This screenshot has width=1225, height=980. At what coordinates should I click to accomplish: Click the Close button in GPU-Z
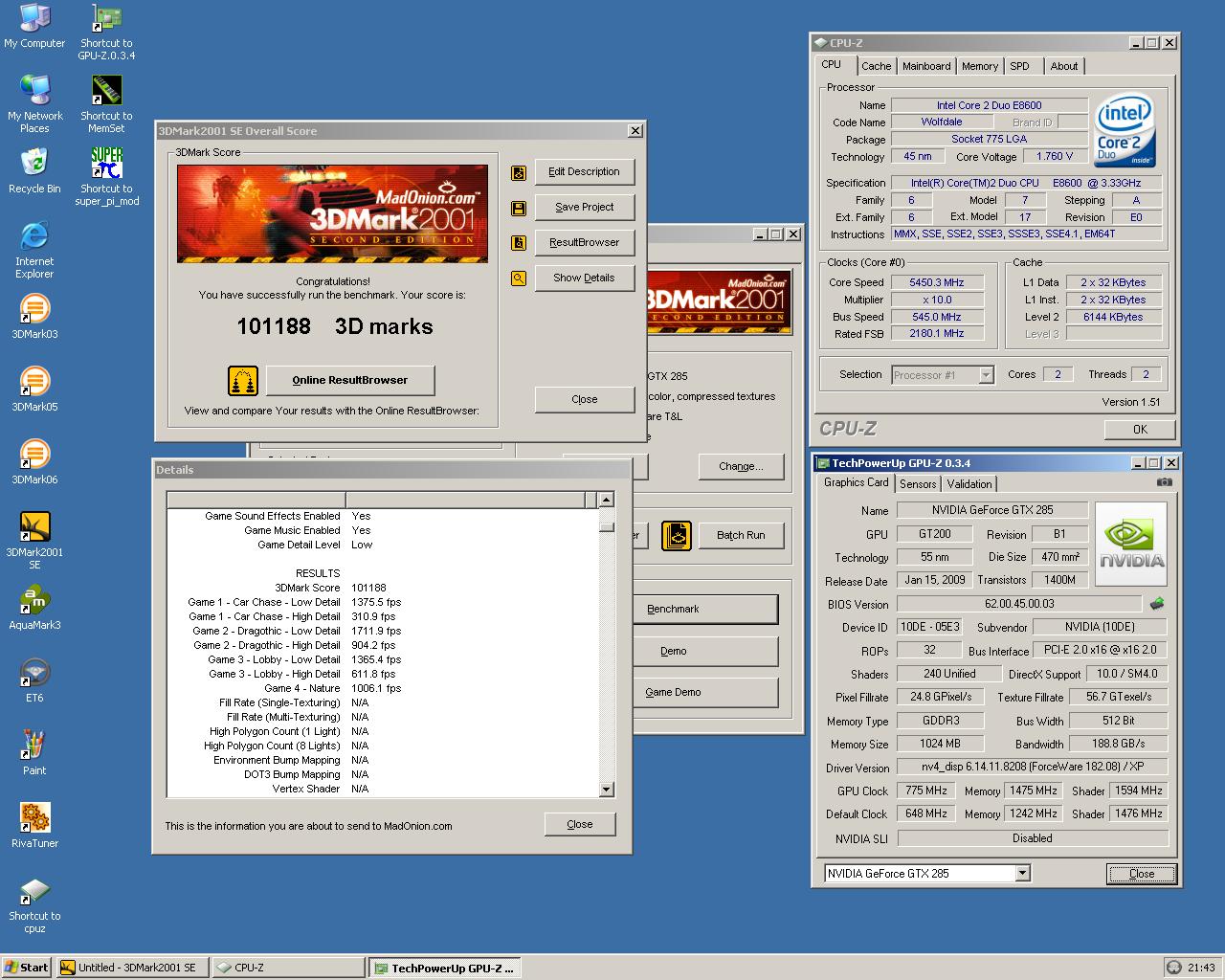tap(1142, 874)
